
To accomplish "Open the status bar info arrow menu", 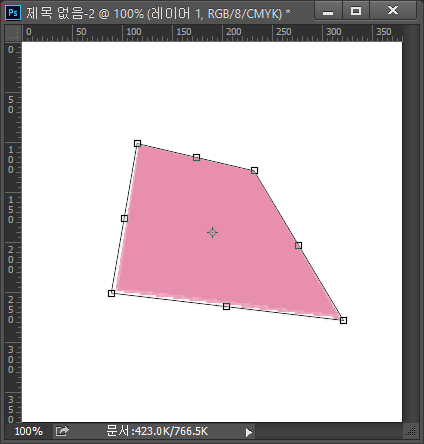I will pos(249,432).
